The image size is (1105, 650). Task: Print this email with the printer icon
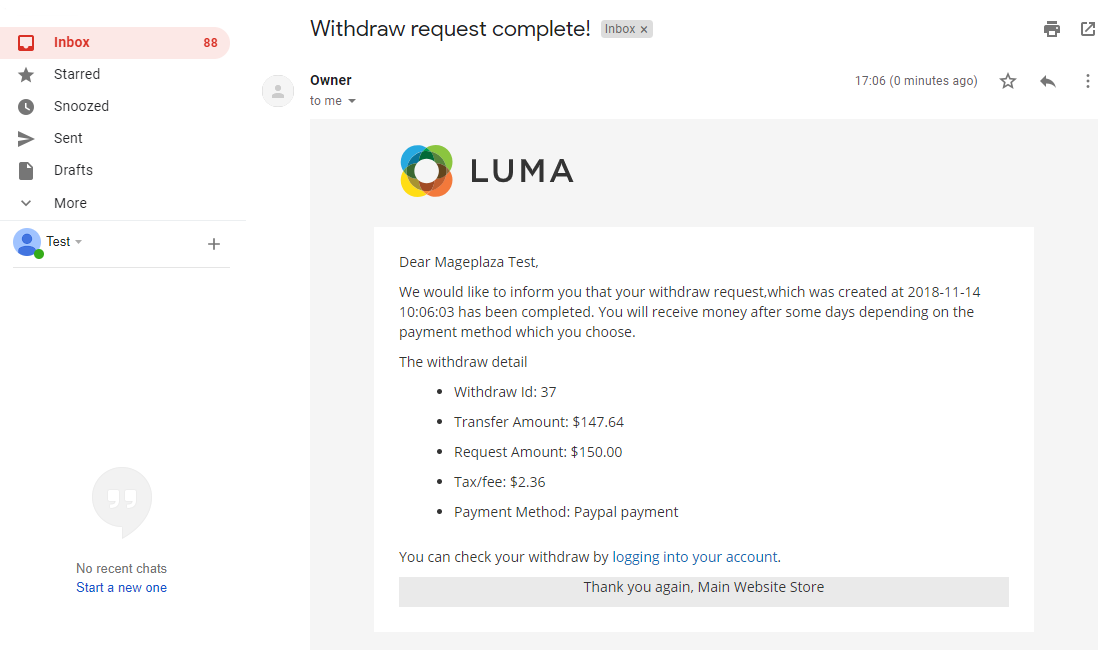[1051, 29]
